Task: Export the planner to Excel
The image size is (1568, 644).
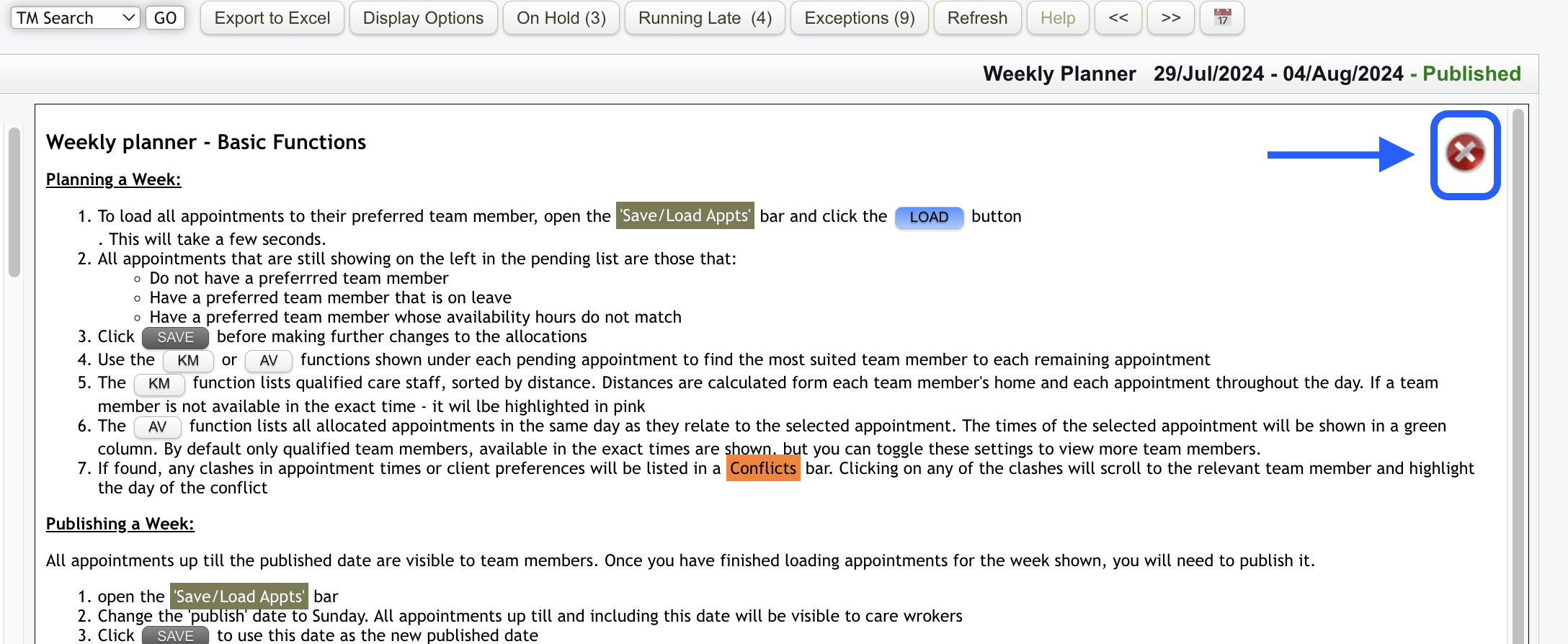Action: point(272,18)
